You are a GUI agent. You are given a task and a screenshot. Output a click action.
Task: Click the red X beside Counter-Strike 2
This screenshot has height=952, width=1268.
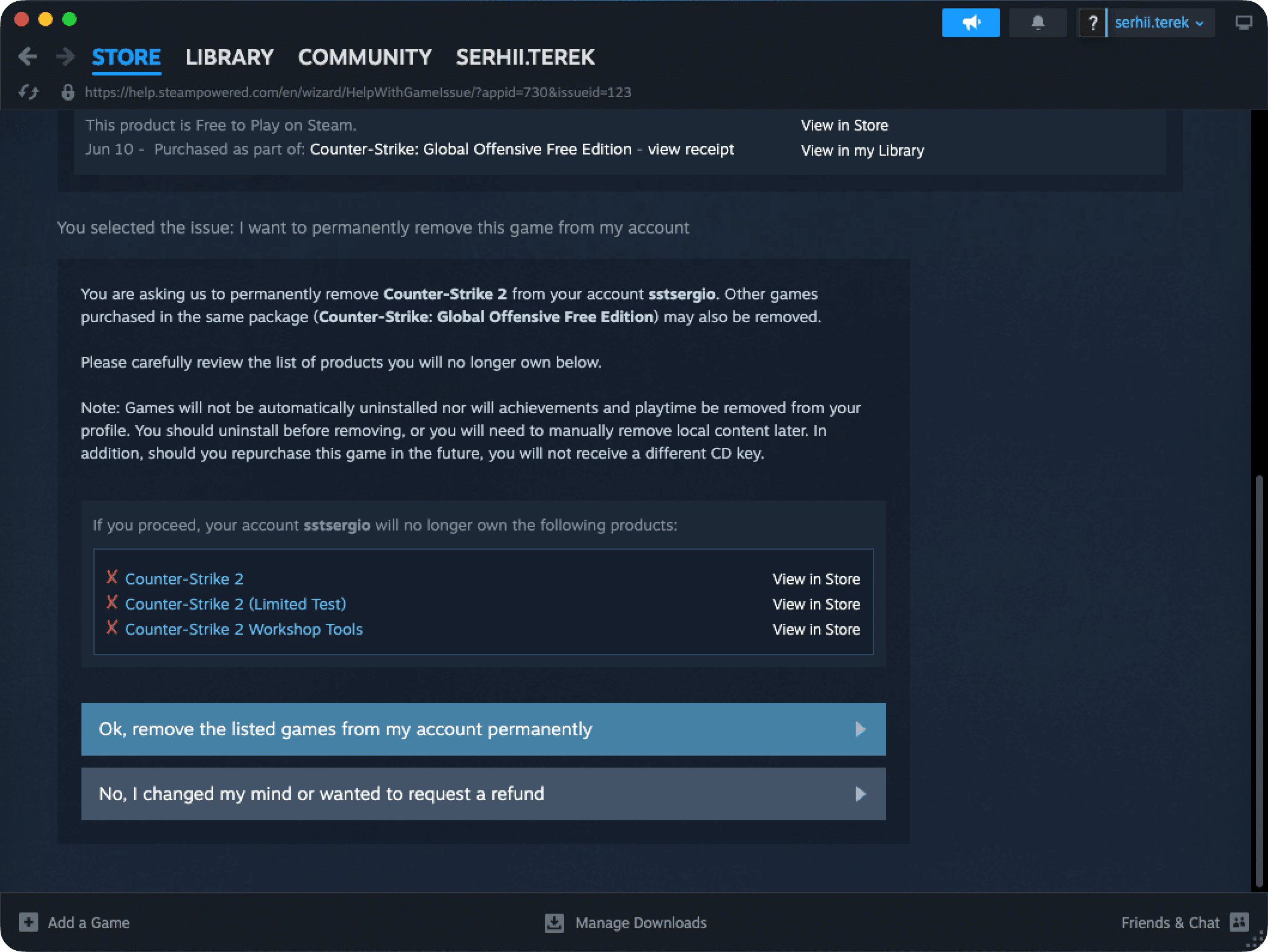(x=111, y=578)
